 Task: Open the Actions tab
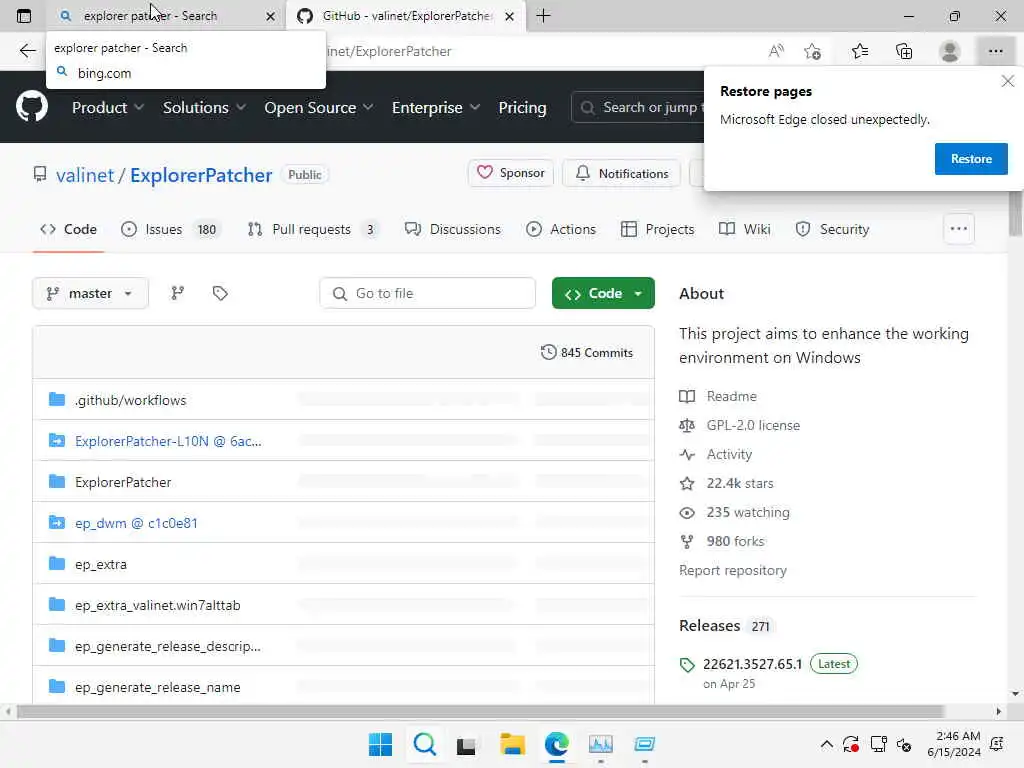pos(561,229)
